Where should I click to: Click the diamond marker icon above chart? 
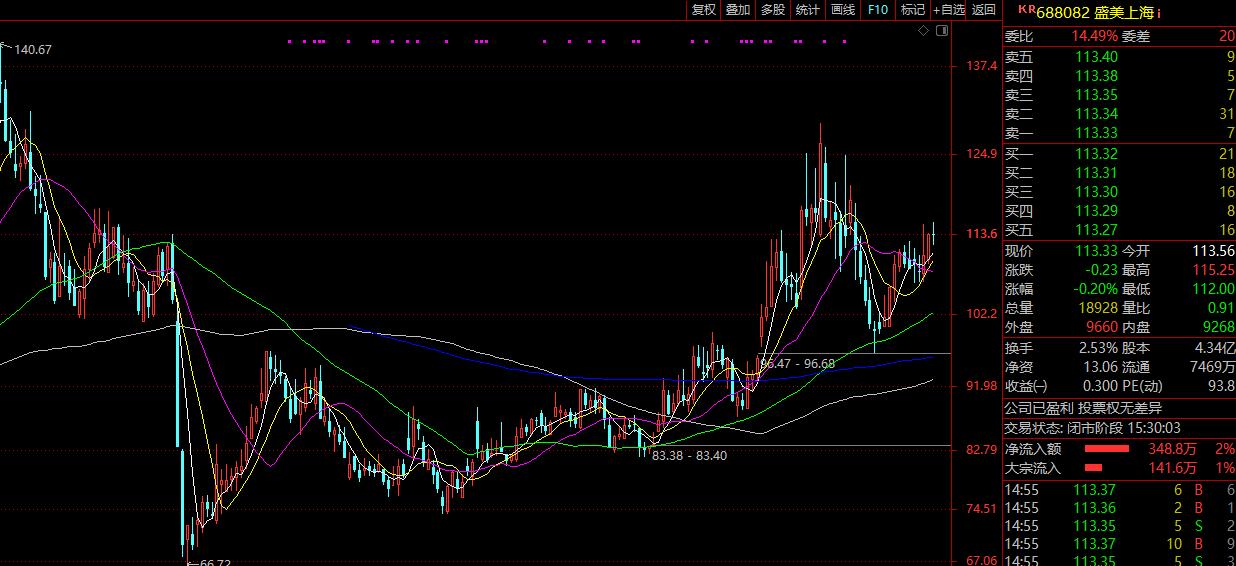tap(924, 32)
